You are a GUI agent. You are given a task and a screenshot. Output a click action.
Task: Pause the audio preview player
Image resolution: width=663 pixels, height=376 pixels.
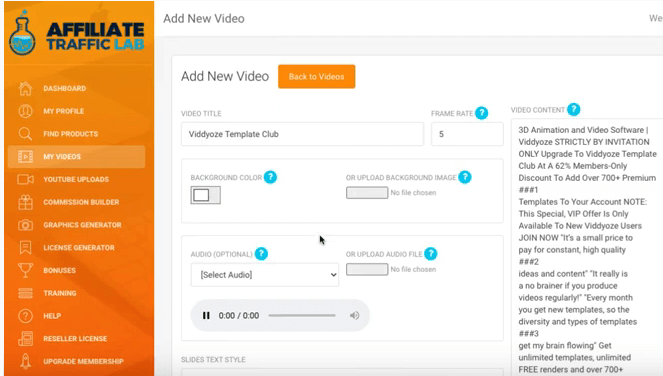pos(206,316)
